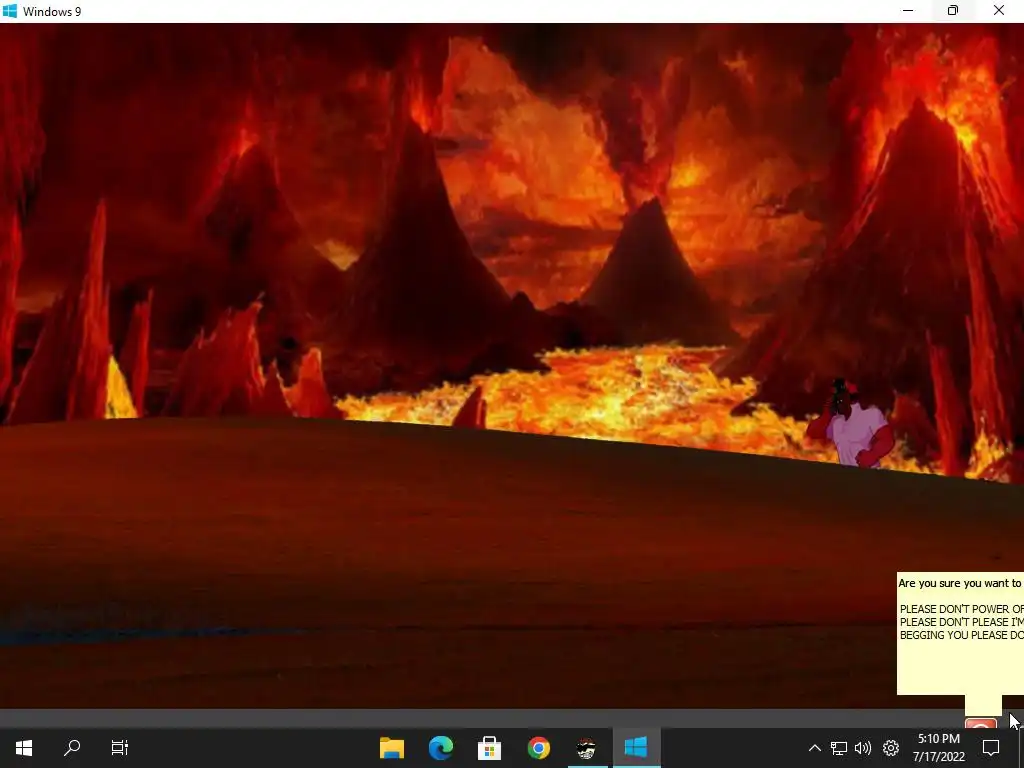
Task: Open Microsoft Store from the taskbar
Action: (489, 748)
